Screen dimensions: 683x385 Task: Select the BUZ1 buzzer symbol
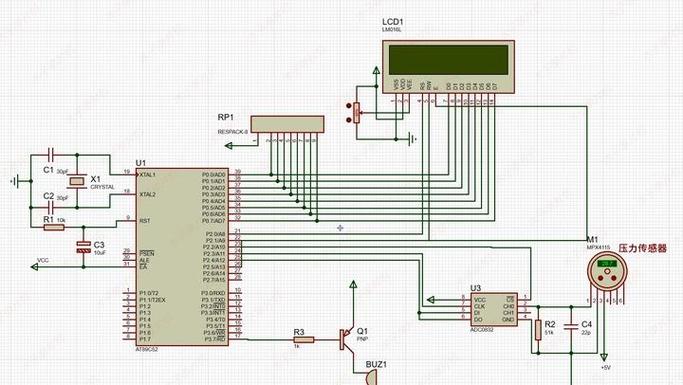(x=371, y=378)
